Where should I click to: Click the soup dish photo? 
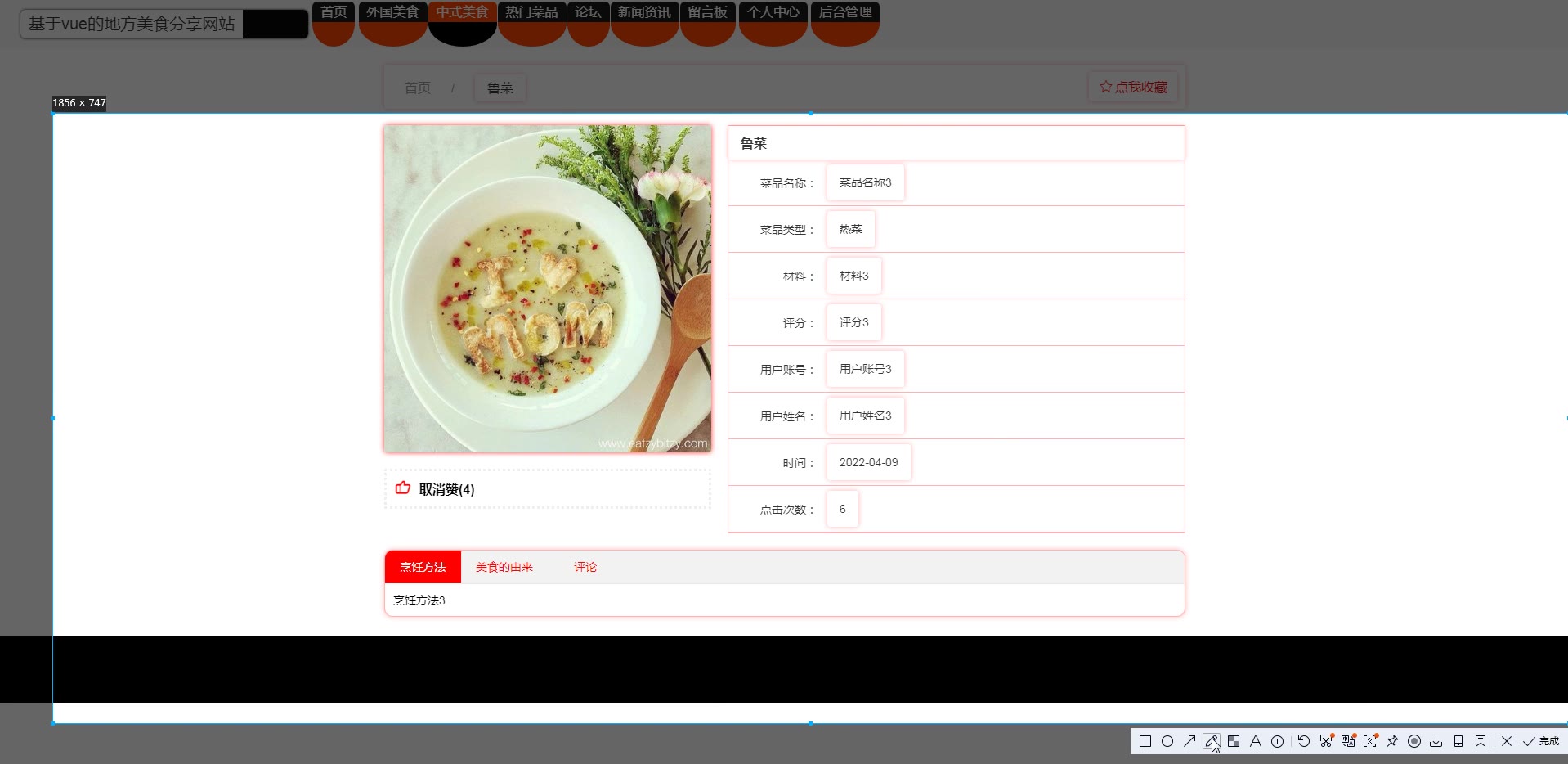[x=548, y=289]
